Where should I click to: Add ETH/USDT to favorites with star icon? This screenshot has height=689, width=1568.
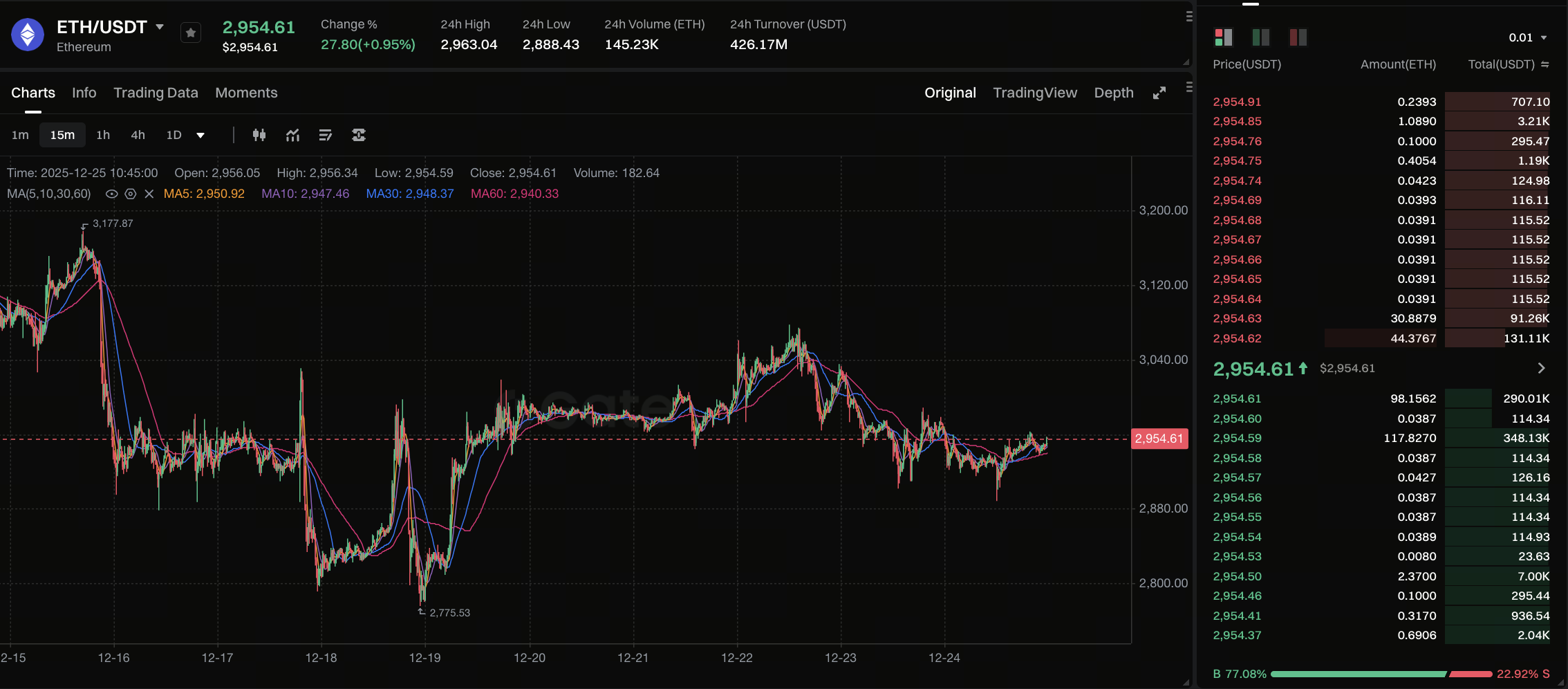pyautogui.click(x=191, y=33)
